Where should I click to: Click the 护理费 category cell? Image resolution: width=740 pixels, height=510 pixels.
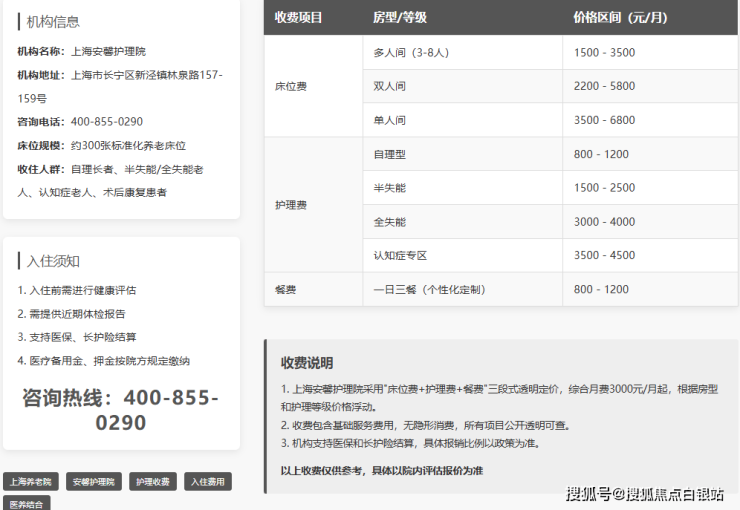pos(313,205)
